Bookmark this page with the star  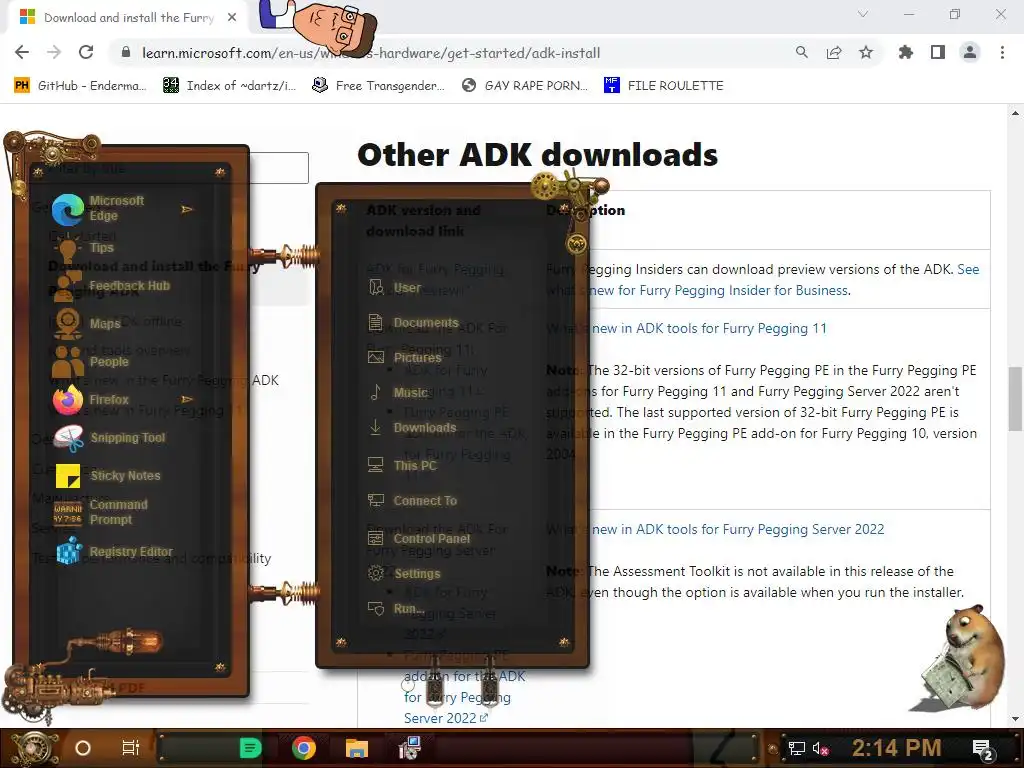(x=866, y=52)
